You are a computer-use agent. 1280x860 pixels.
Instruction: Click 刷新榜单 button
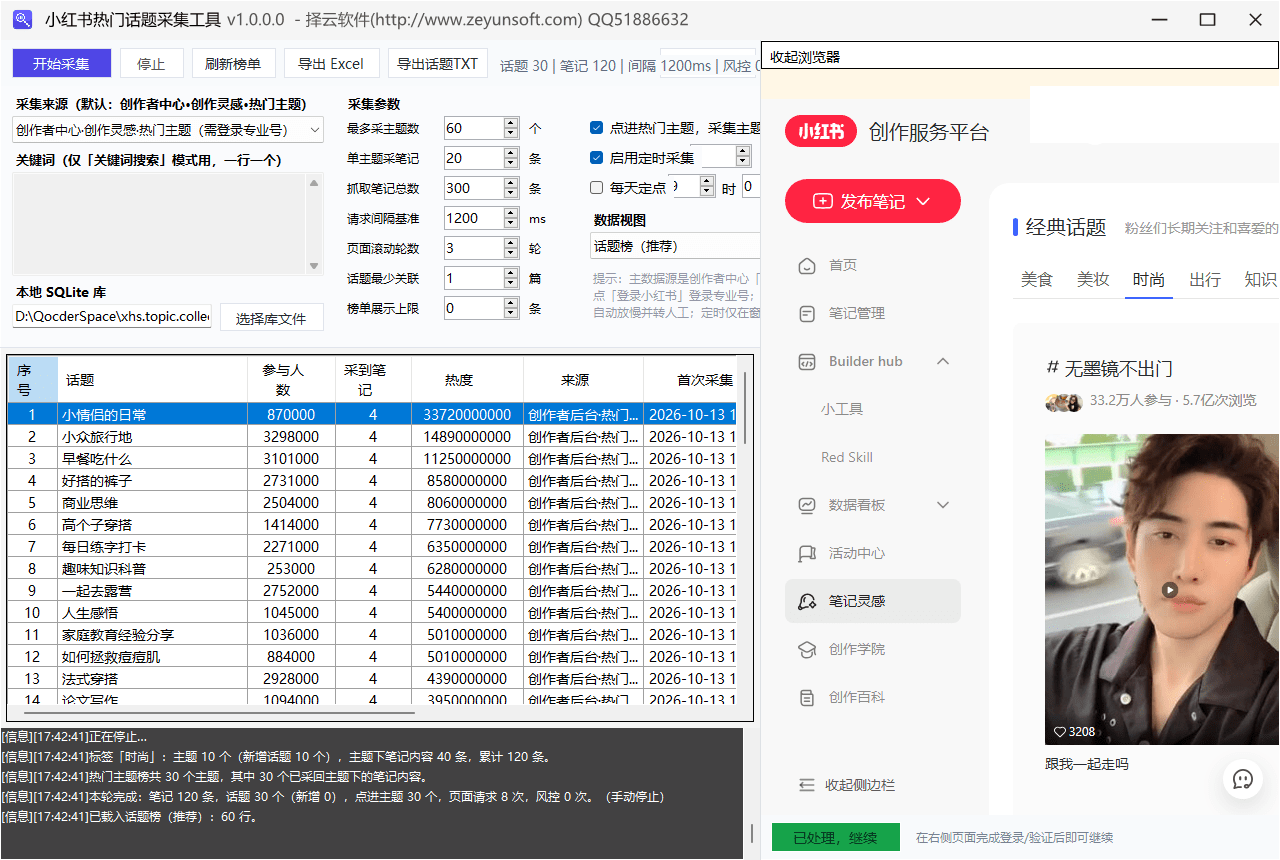coord(233,63)
